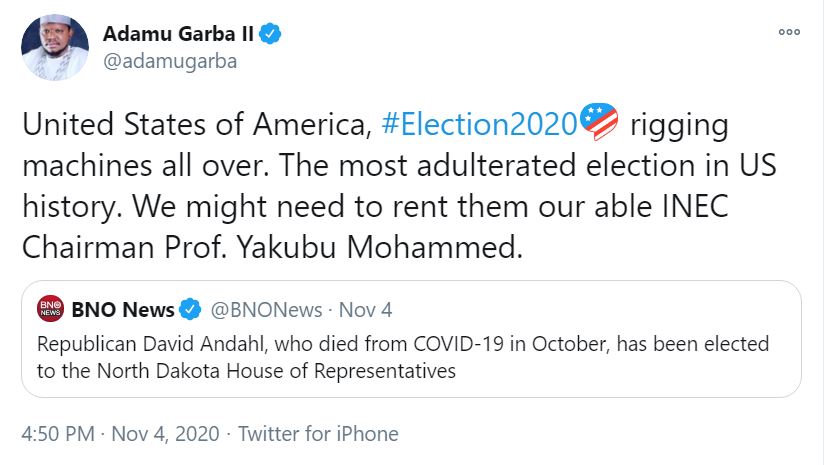Click the 4:50 PM timestamp
The height and width of the screenshot is (465, 824).
coord(58,434)
